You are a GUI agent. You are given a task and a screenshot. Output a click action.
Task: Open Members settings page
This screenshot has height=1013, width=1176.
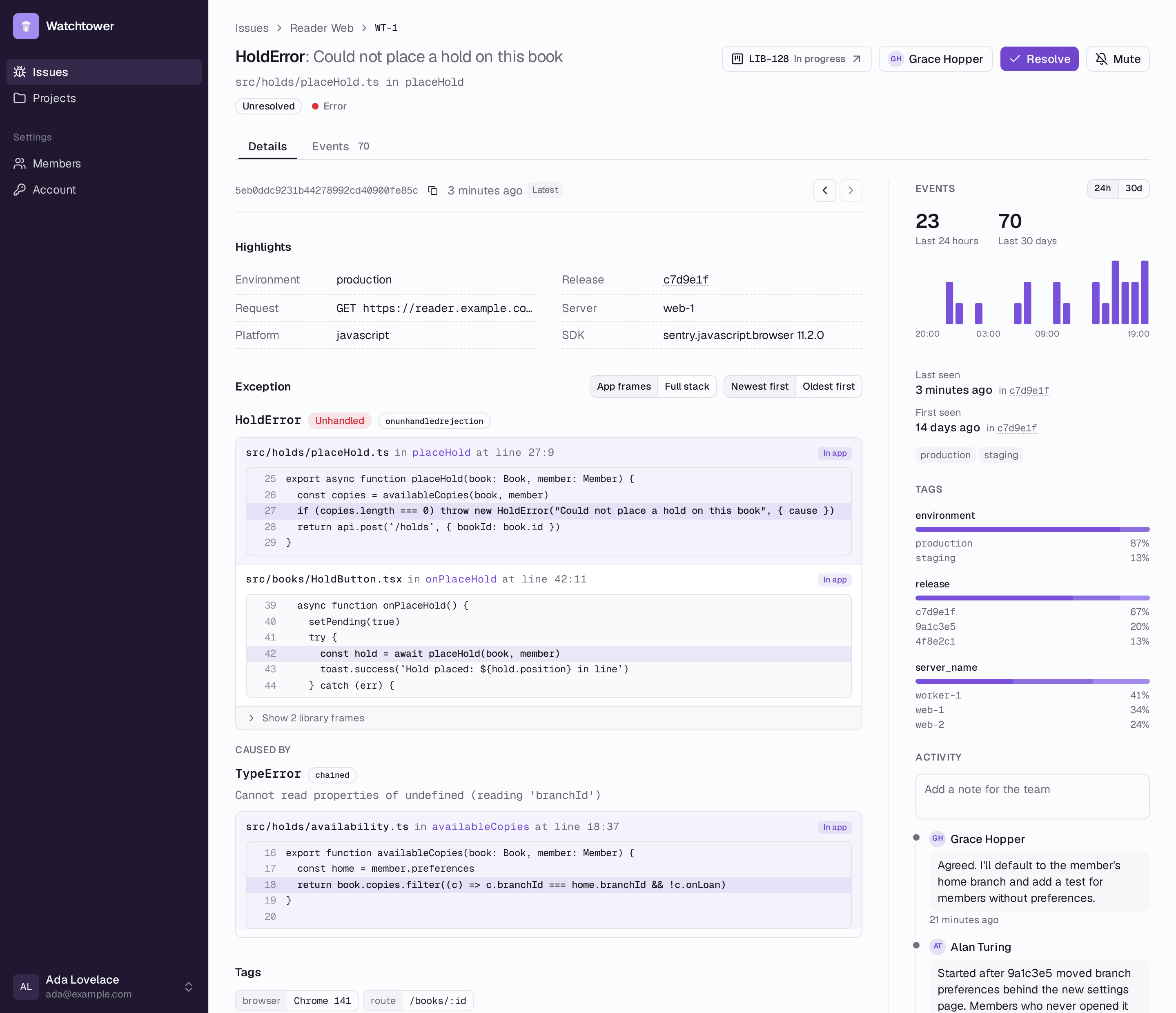(104, 163)
